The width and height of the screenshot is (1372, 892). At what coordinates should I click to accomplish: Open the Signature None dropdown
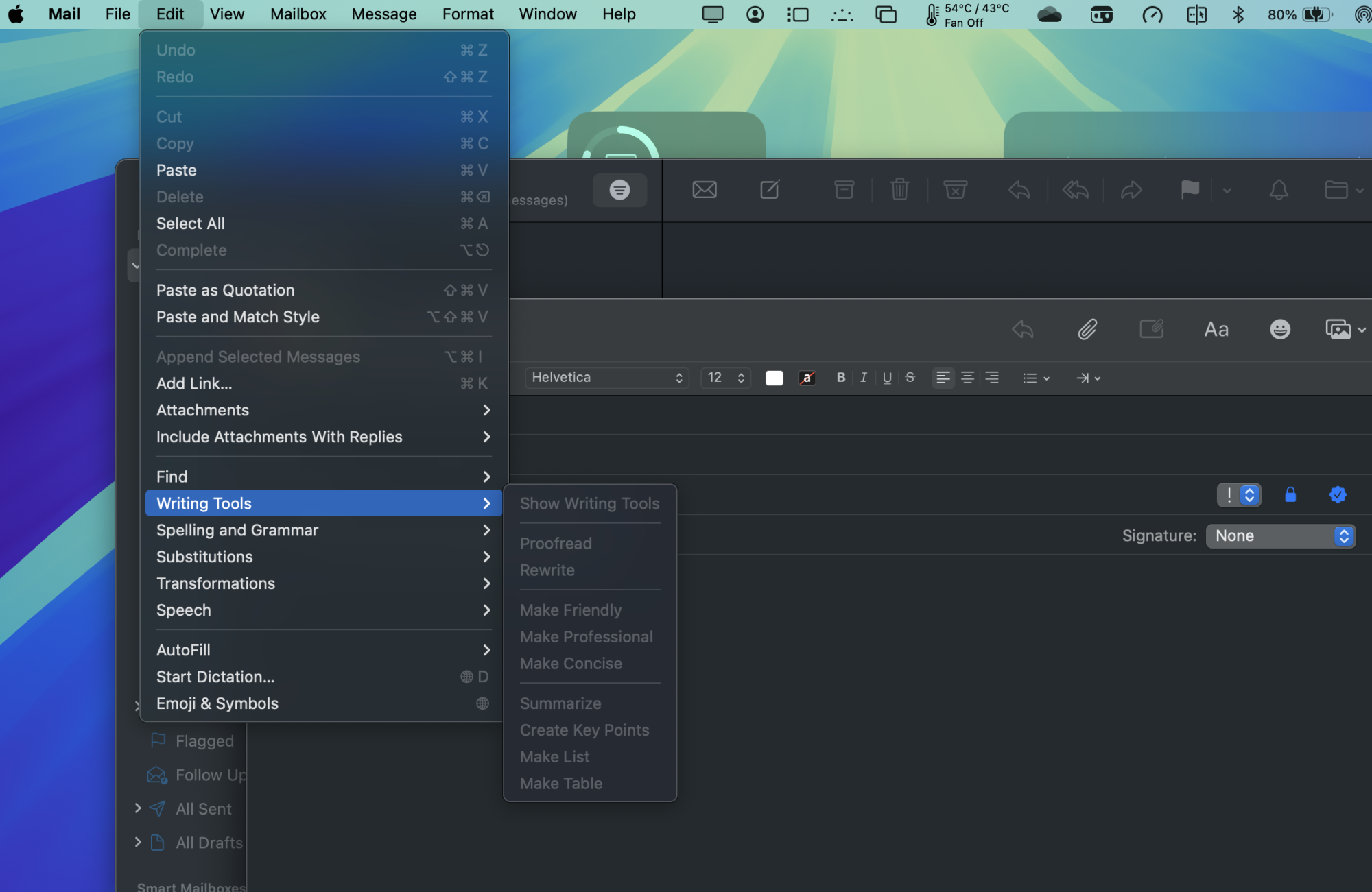[x=1280, y=536]
